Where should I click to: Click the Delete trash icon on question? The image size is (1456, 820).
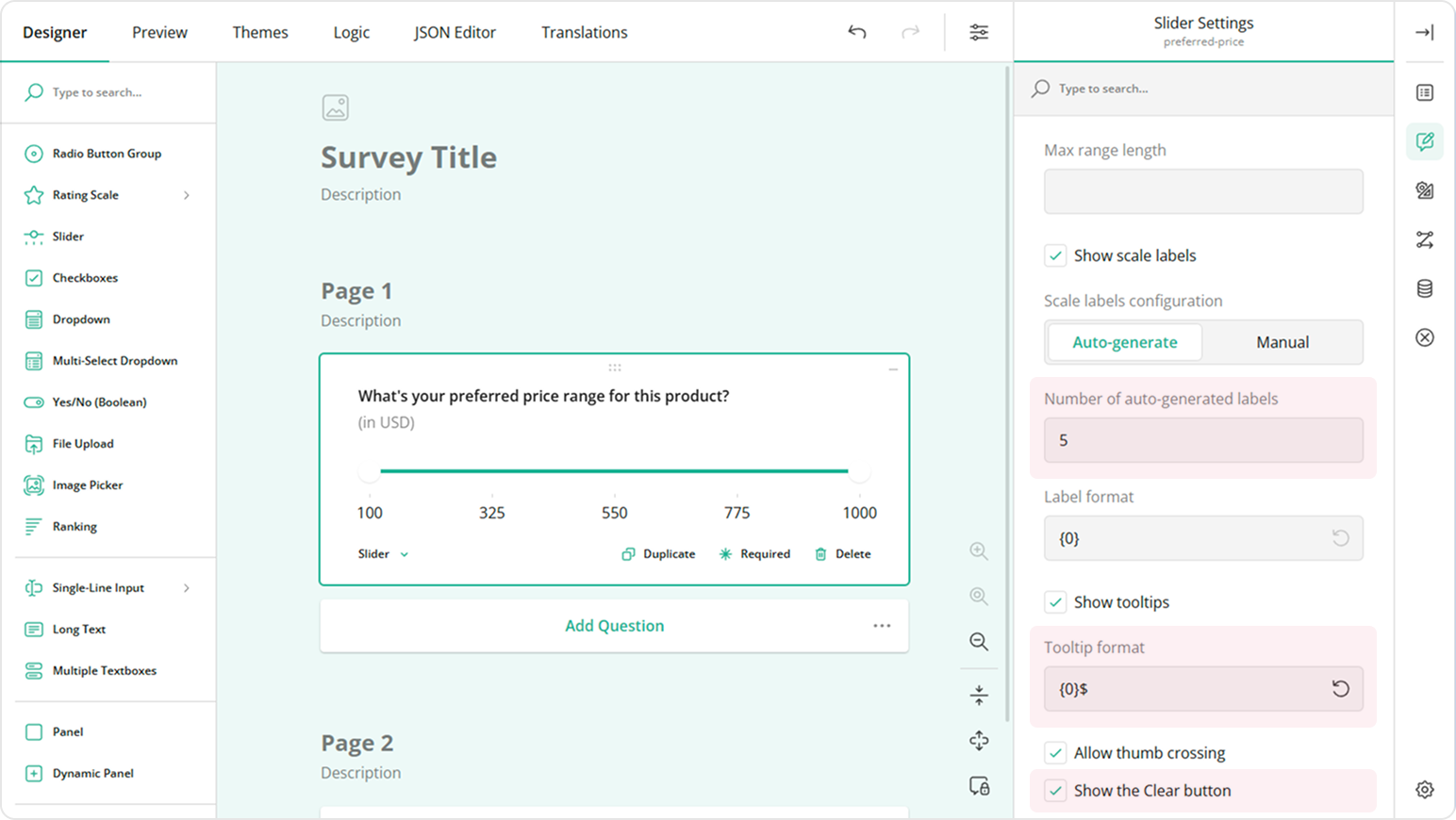click(820, 554)
